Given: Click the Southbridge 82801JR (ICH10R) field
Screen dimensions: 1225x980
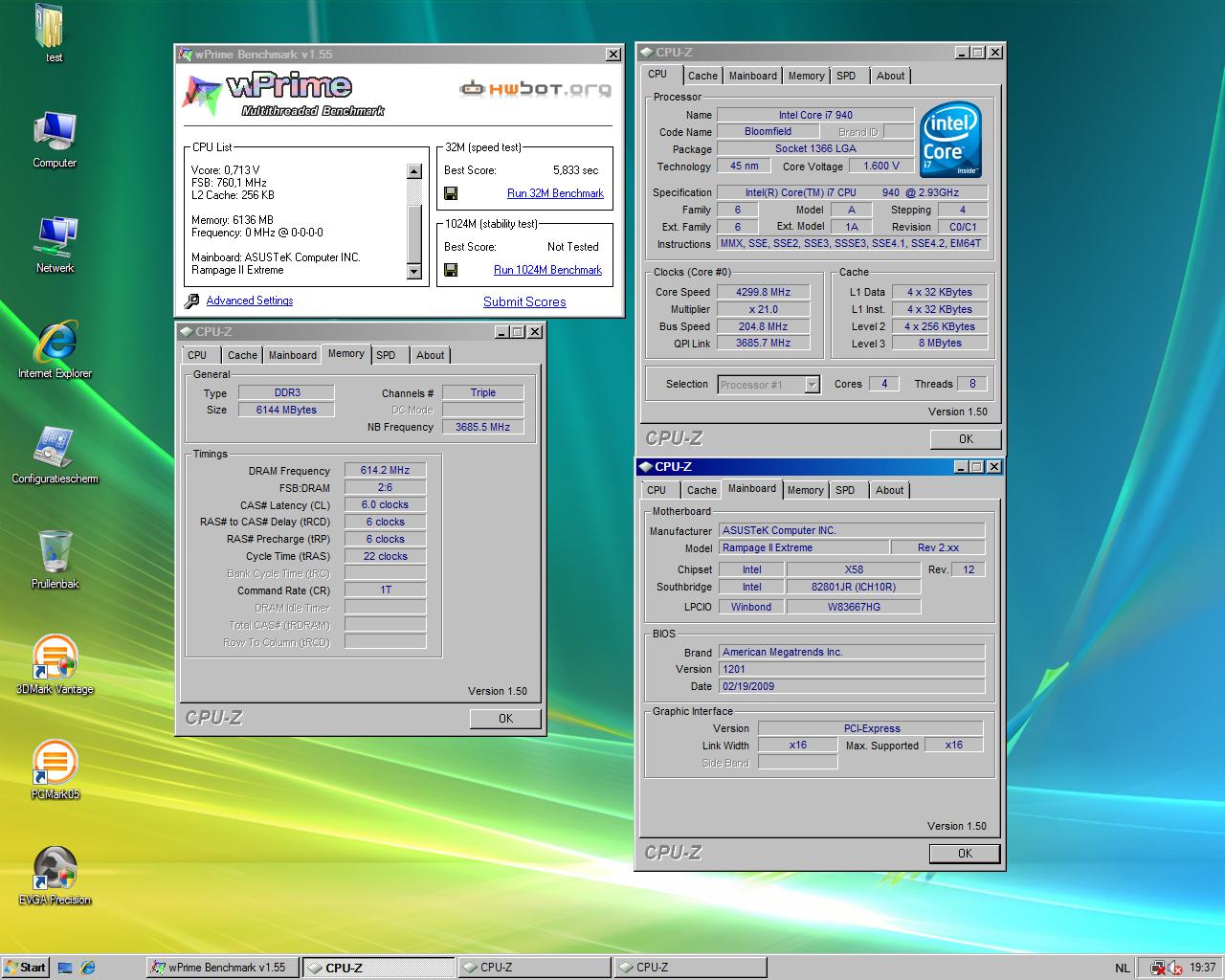Looking at the screenshot, I should pos(854,587).
